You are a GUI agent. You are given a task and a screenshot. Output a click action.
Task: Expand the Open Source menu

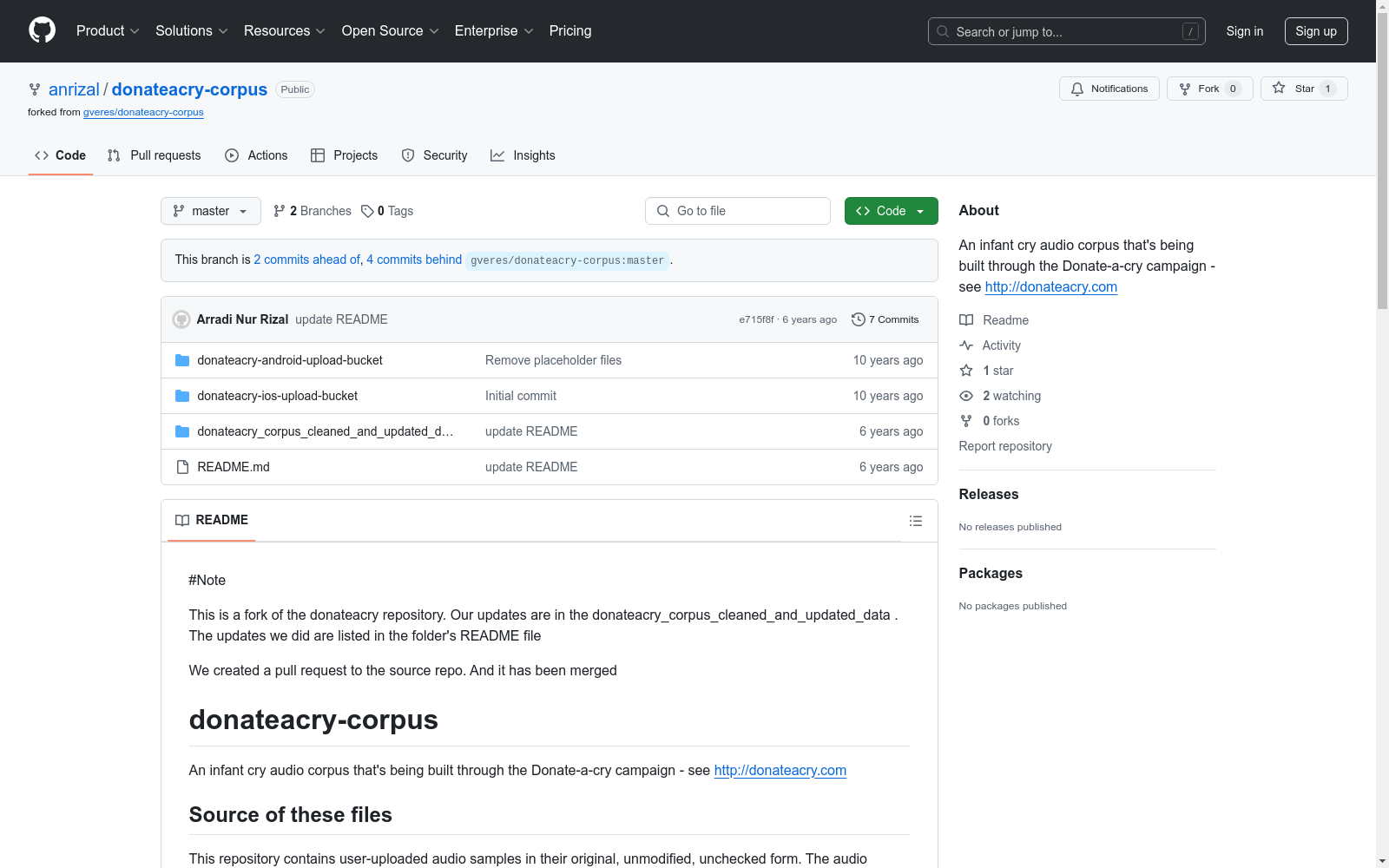pyautogui.click(x=391, y=31)
